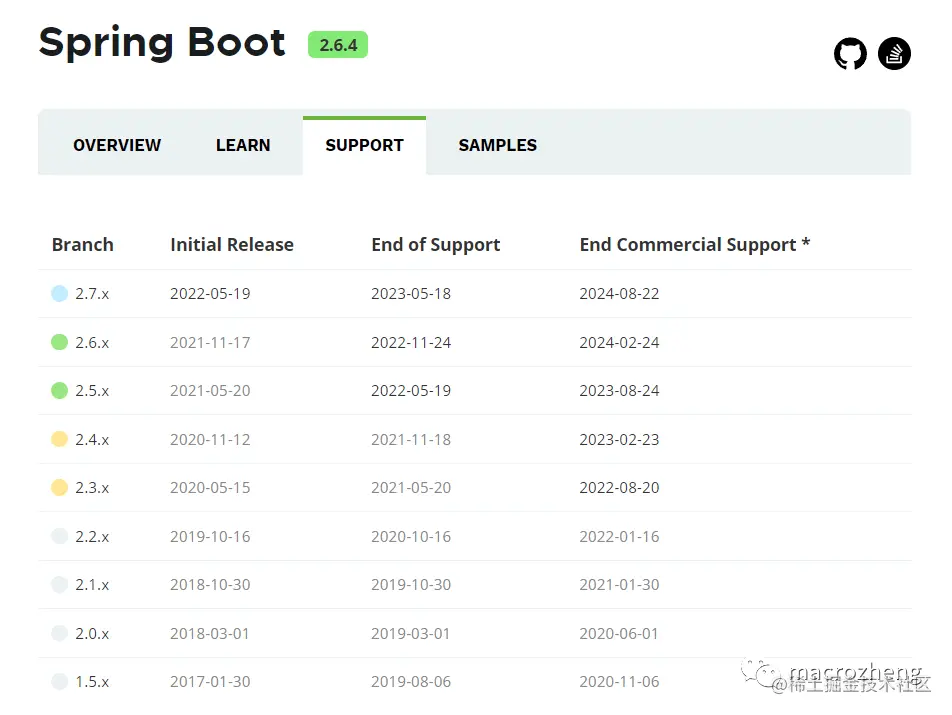The height and width of the screenshot is (715, 952).
Task: Click end of support date 2019-03-01
Action: [x=411, y=634]
